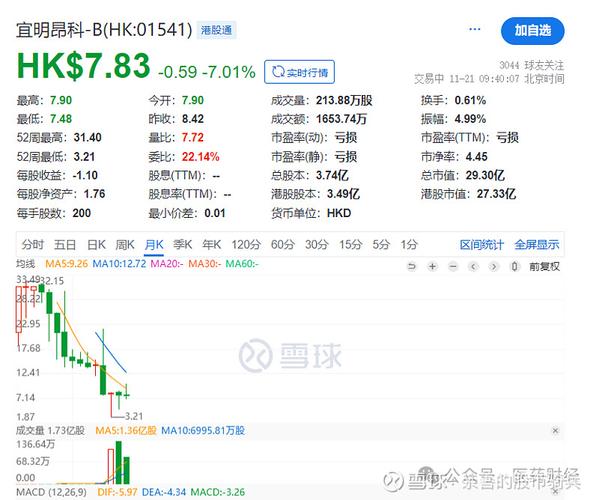Click the 成交量 213.88万股 value

point(344,100)
